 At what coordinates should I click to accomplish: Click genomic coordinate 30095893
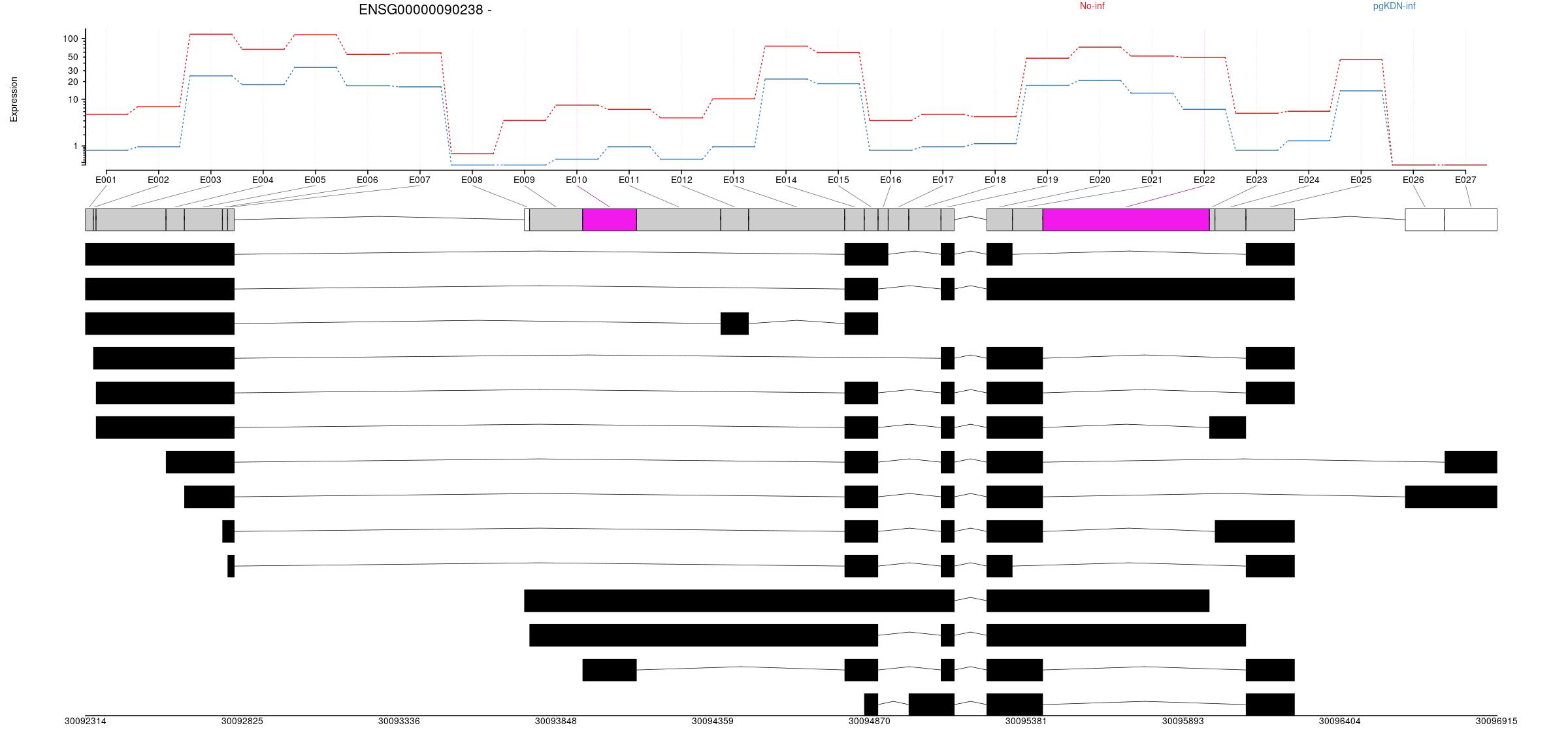click(1183, 722)
